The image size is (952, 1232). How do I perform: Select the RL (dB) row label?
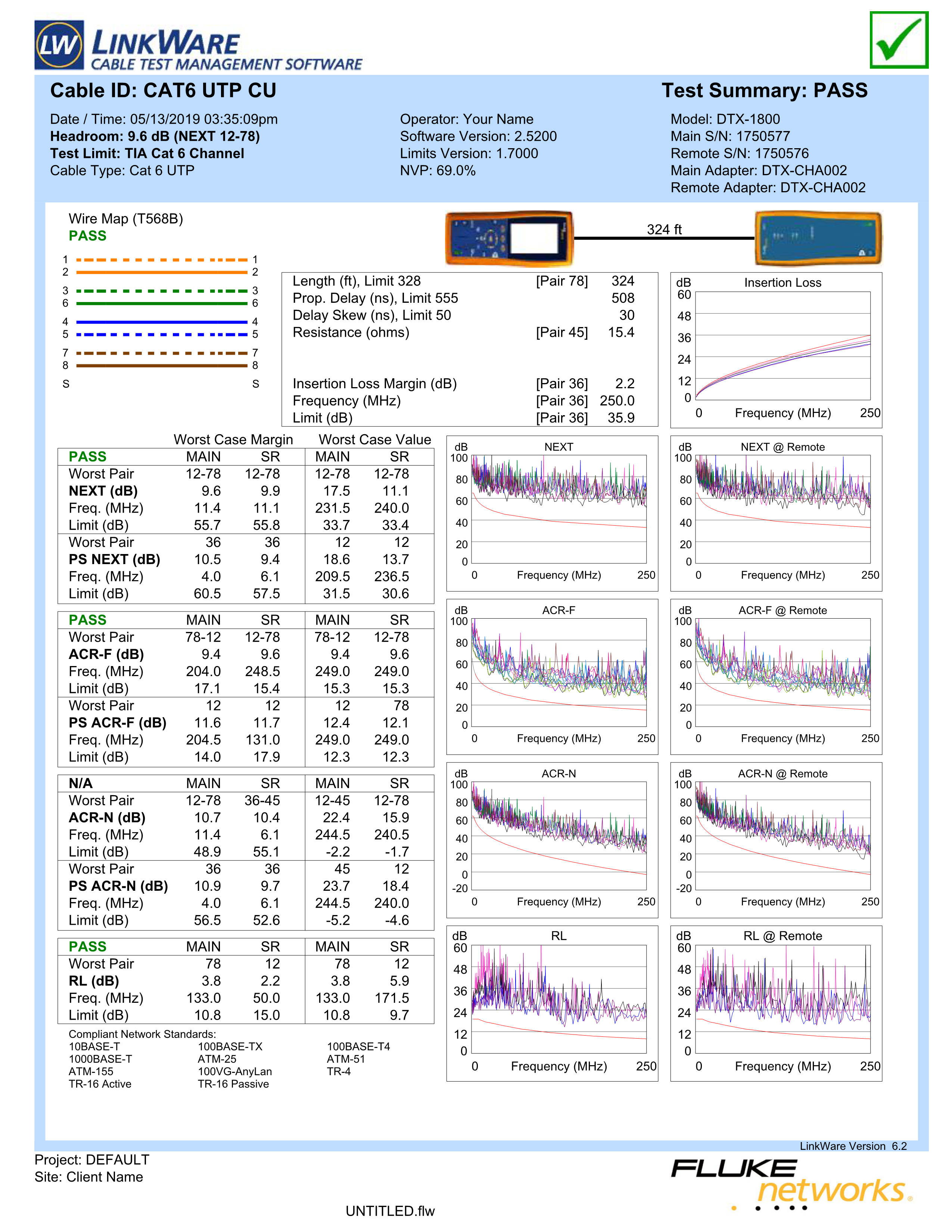coord(94,981)
